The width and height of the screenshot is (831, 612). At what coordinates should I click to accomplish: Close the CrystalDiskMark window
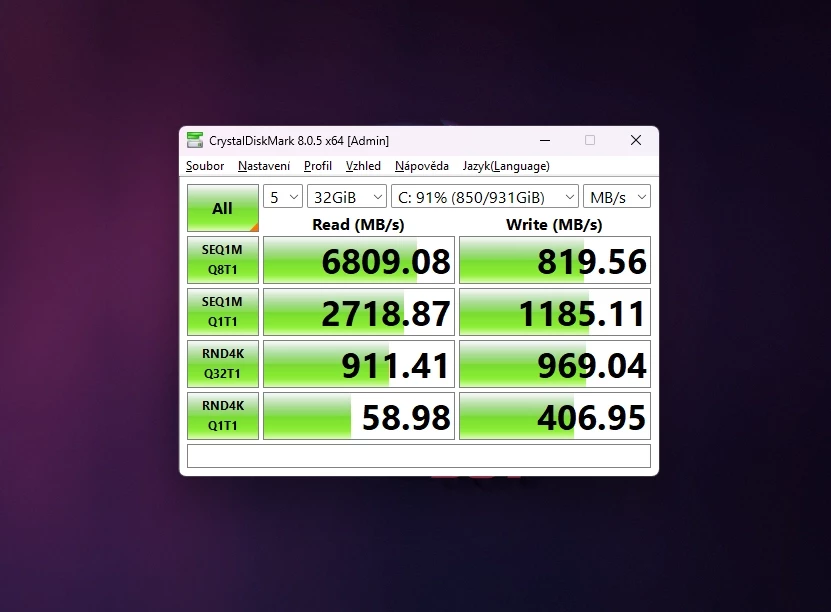point(636,140)
